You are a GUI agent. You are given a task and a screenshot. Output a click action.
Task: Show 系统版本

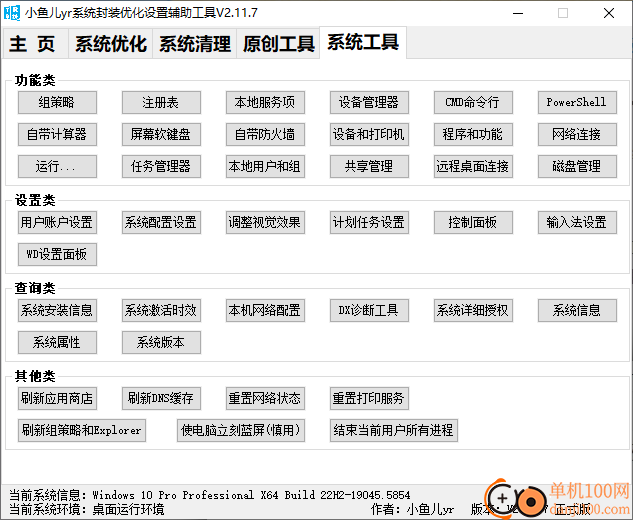pos(161,342)
